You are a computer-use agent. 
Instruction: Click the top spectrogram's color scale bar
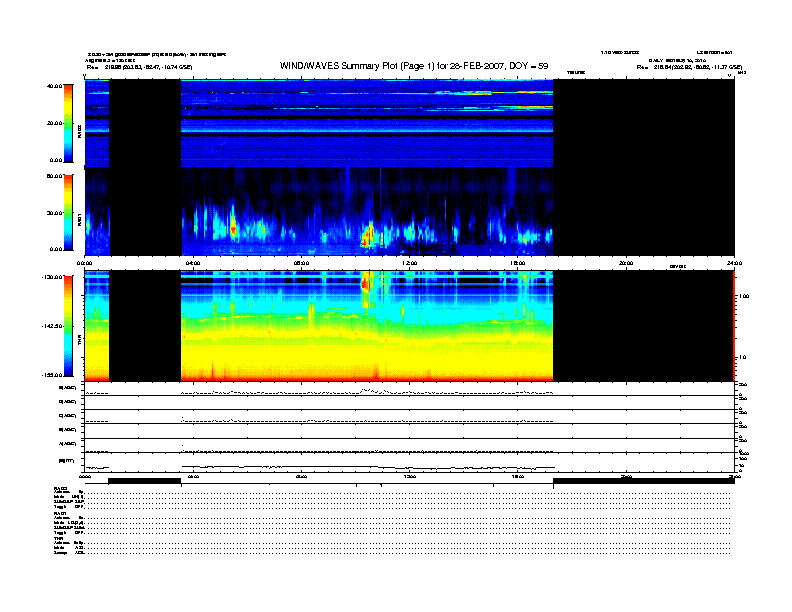[x=68, y=124]
